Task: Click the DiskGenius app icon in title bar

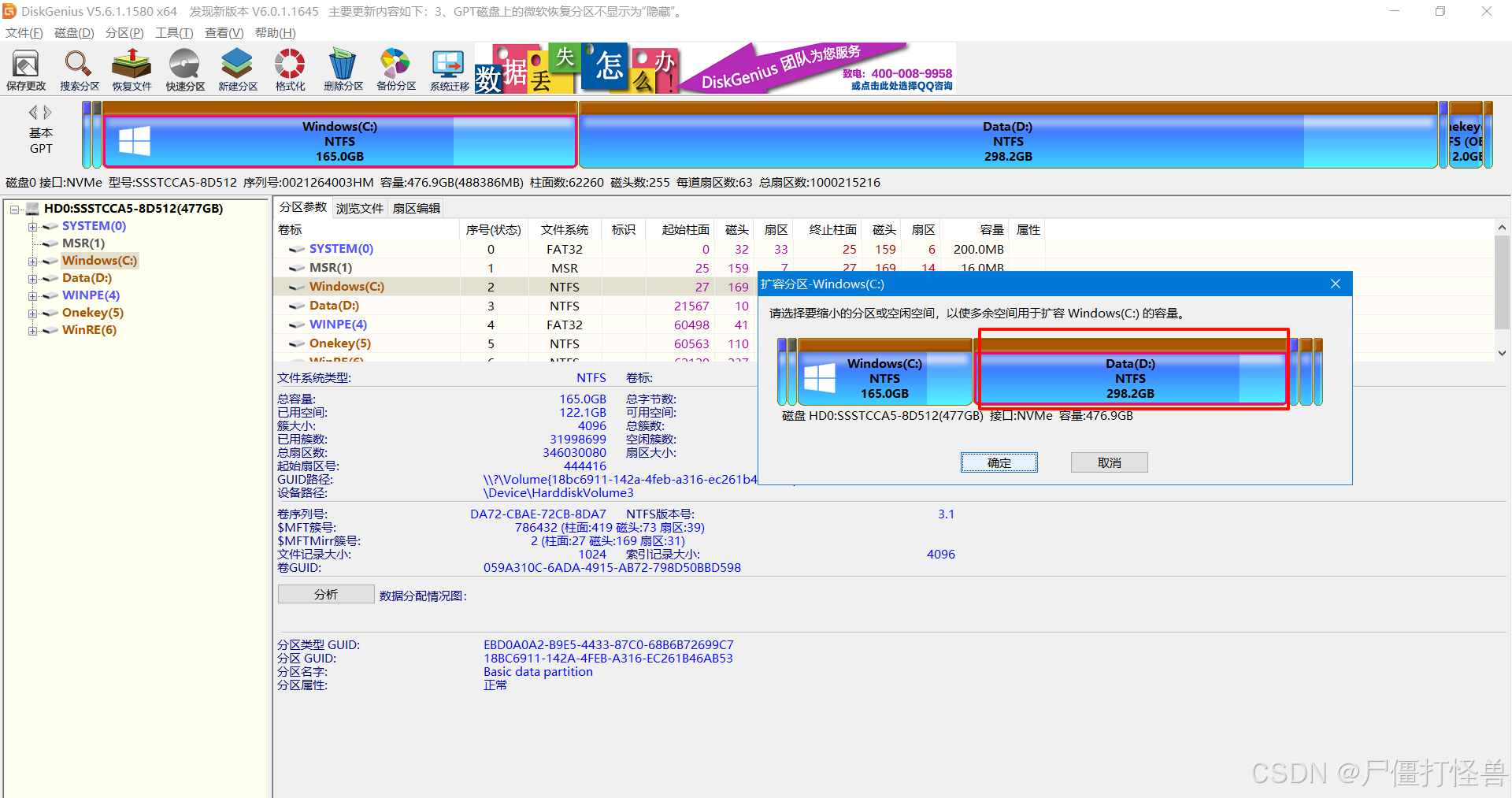Action: coord(9,11)
